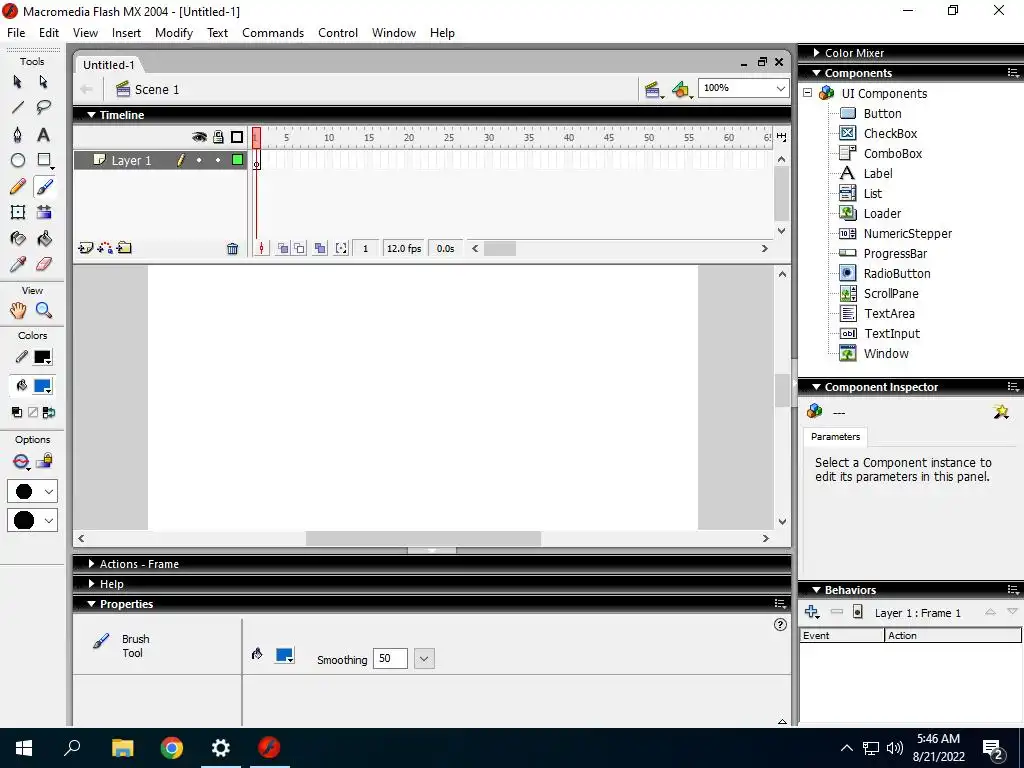Viewport: 1024px width, 768px height.
Task: Select the Eyedropper tool
Action: tap(18, 264)
